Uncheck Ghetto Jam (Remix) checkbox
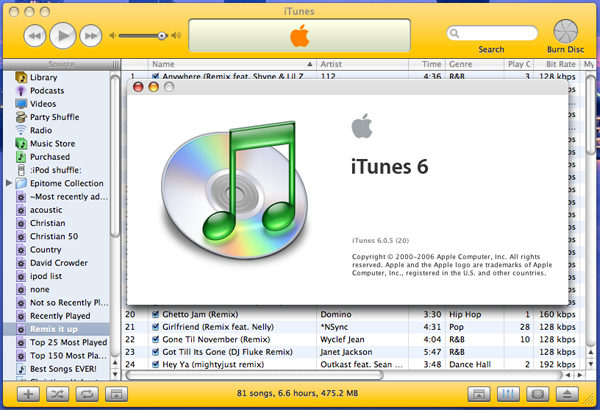 click(x=155, y=314)
